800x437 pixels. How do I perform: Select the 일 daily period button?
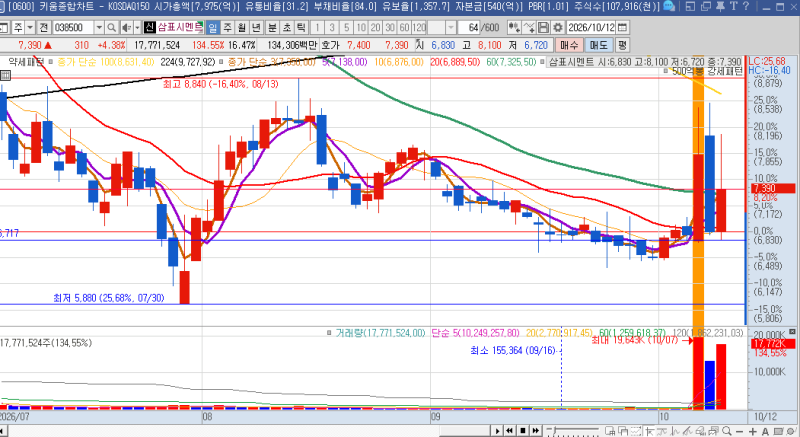pyautogui.click(x=213, y=28)
